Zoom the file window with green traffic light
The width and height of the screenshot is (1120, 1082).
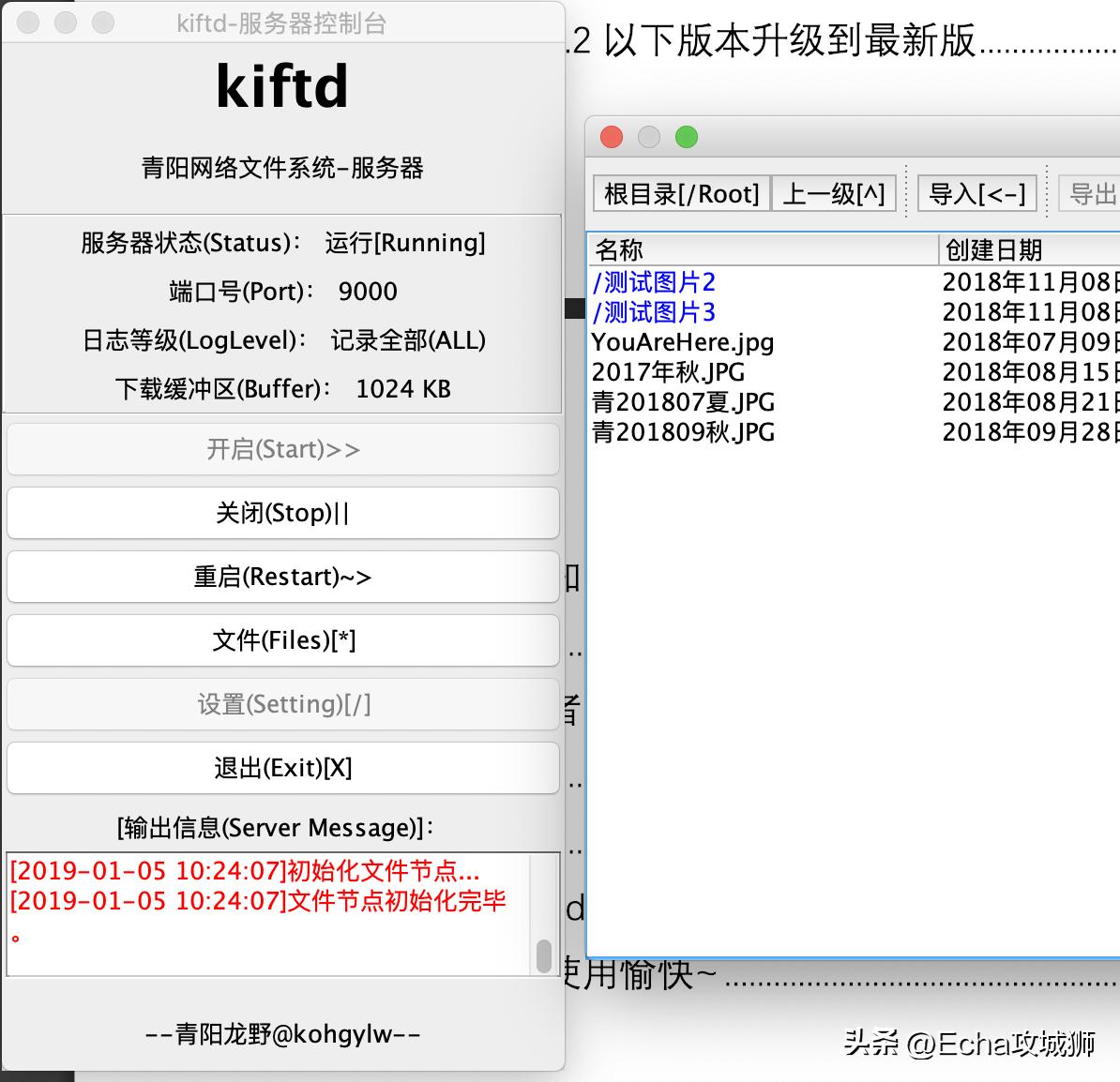click(x=687, y=137)
